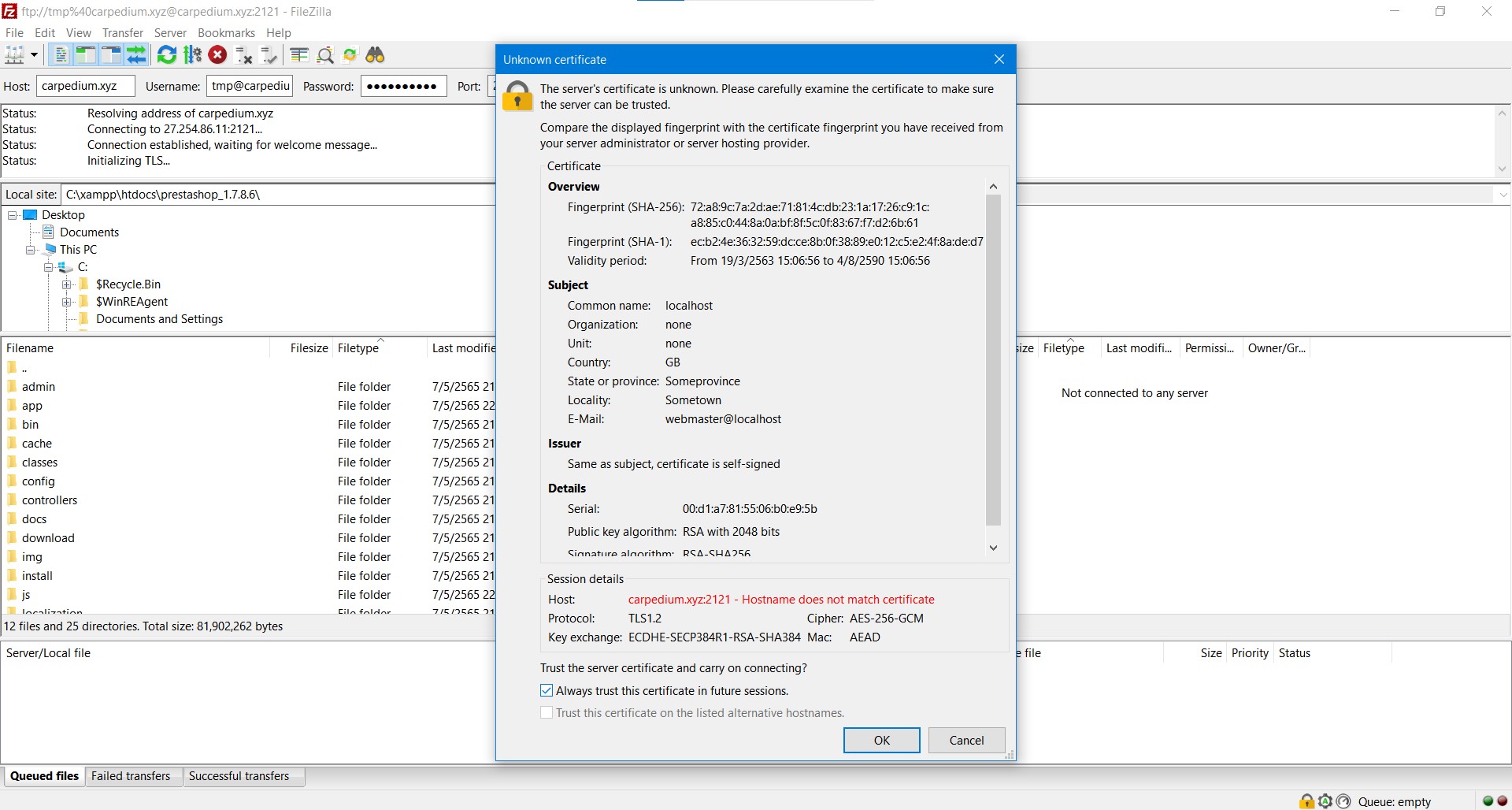This screenshot has width=1512, height=810.
Task: Toggle the transfer queue display icon
Action: click(137, 55)
